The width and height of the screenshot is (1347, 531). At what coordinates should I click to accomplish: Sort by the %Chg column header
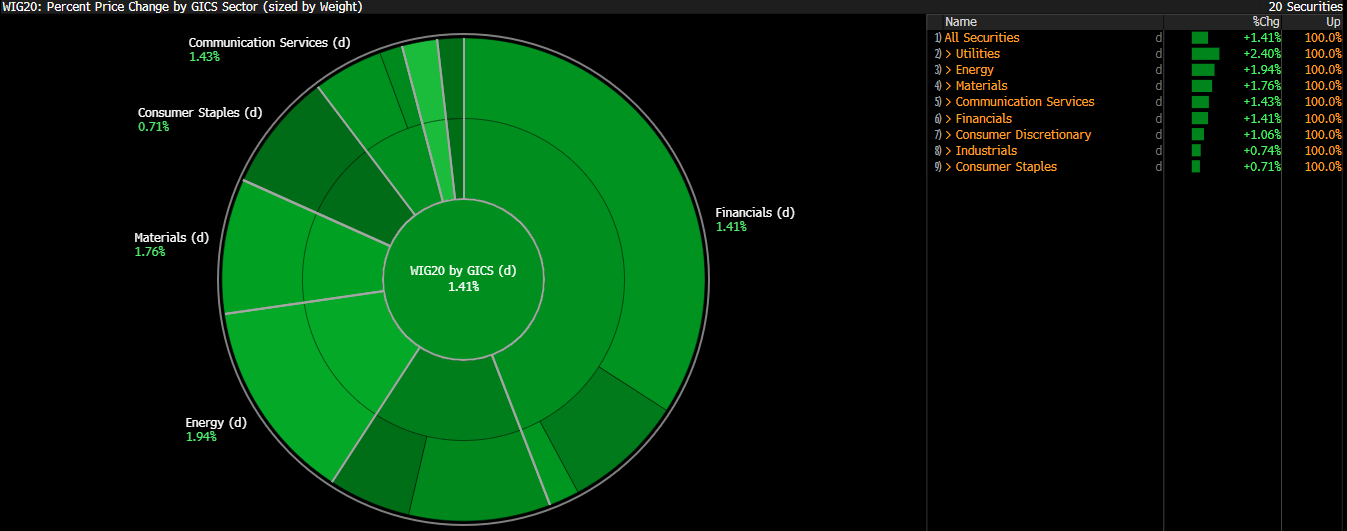coord(1265,22)
